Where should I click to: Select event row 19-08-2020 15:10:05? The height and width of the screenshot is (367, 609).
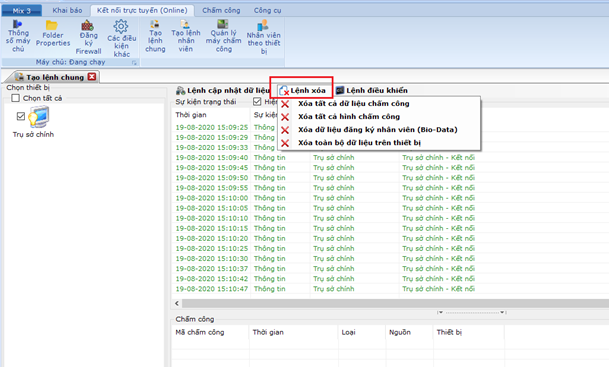coord(390,208)
